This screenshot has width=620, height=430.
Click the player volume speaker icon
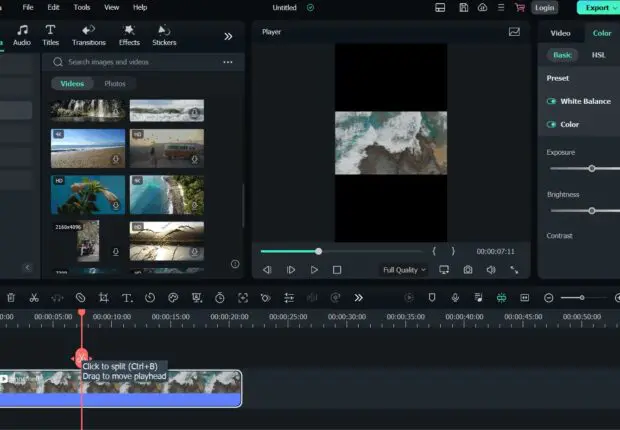pyautogui.click(x=491, y=270)
